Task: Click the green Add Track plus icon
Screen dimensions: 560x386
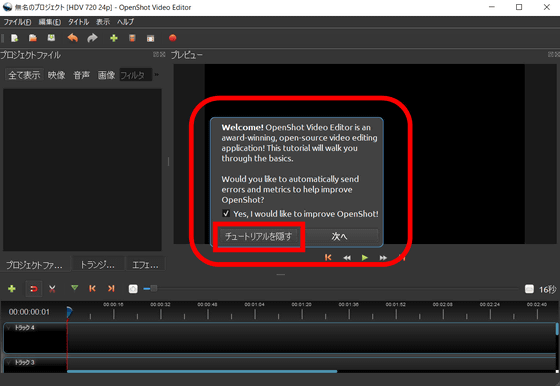Action: click(12, 289)
